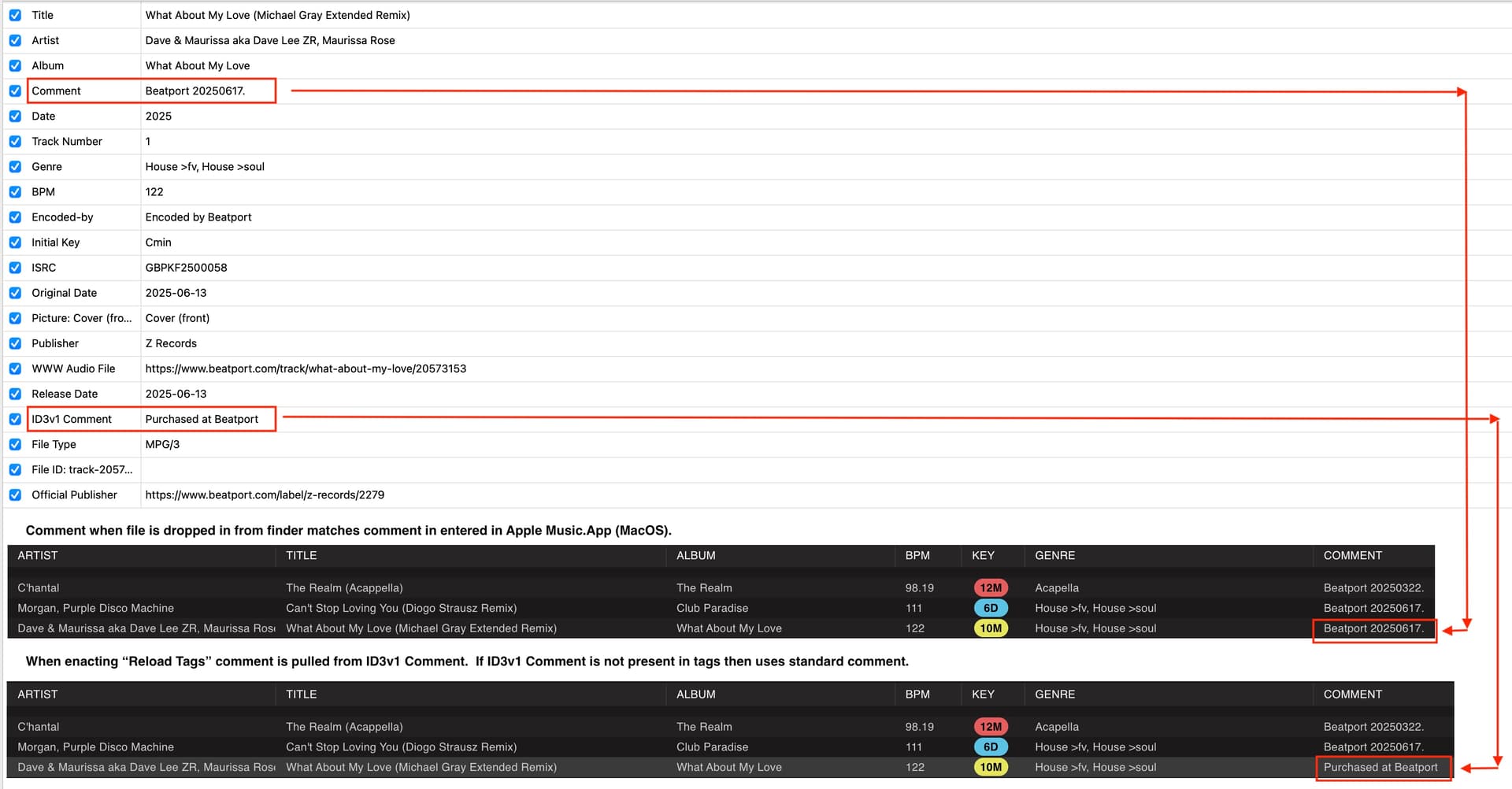The height and width of the screenshot is (789, 1512).
Task: Toggle the File ID track checkbox
Action: point(15,469)
